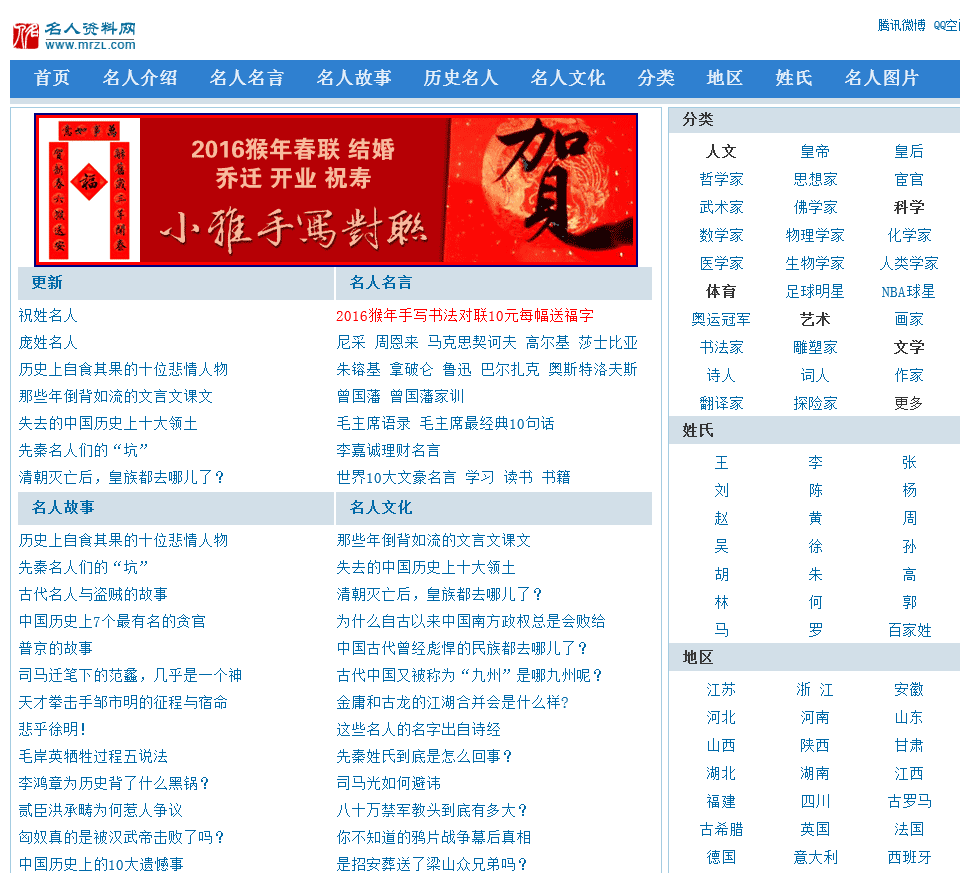Open 王 surname link

point(721,462)
